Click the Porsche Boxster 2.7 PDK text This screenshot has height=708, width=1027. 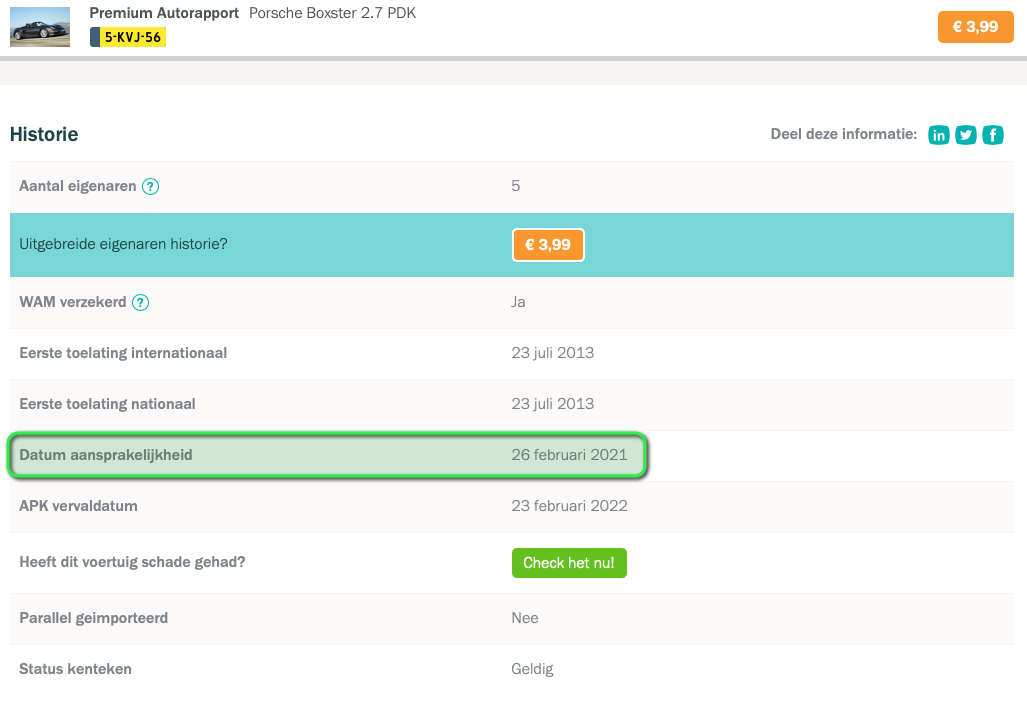click(x=332, y=13)
